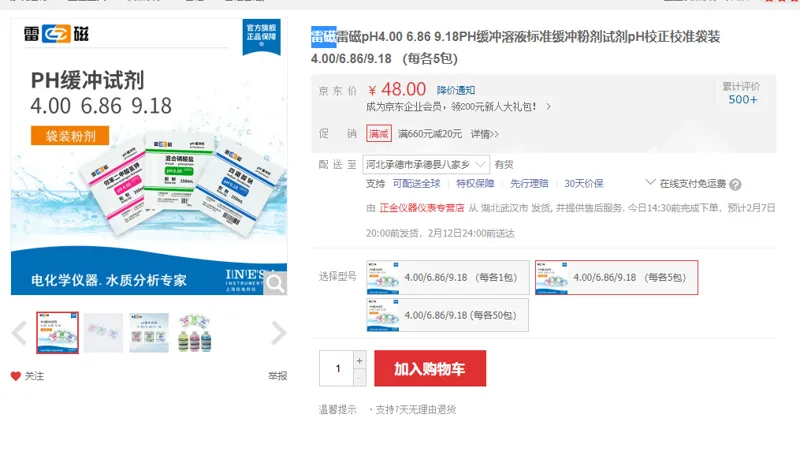800x463 pixels.
Task: Click the magnifier zoom icon on product image
Action: (x=275, y=283)
